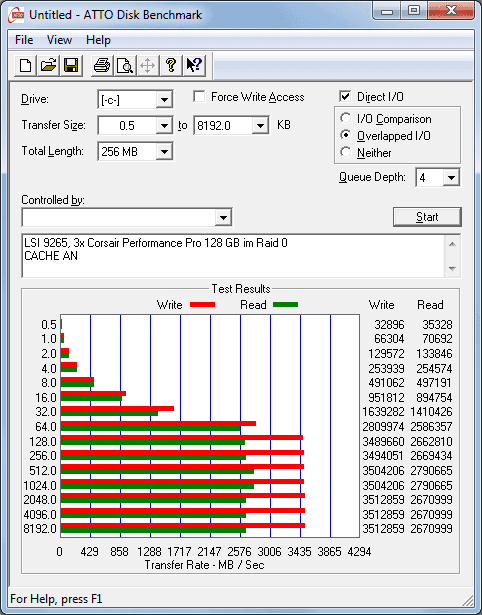Viewport: 482px width, 615px height.
Task: Click the Start button
Action: 427,217
